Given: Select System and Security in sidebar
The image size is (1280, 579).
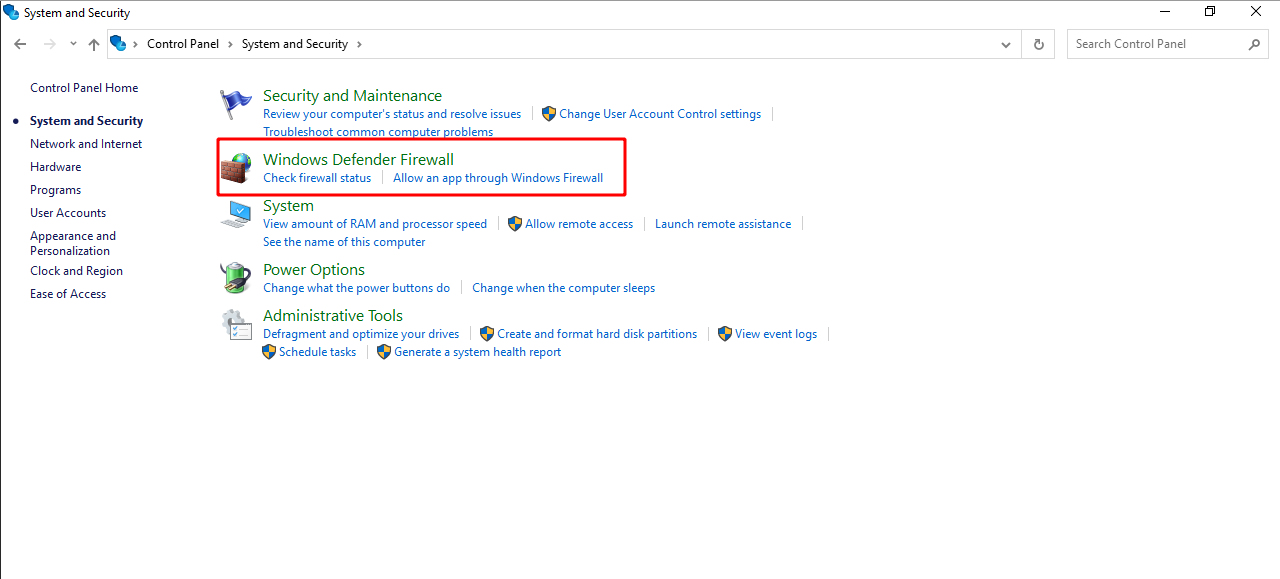Looking at the screenshot, I should coord(86,121).
